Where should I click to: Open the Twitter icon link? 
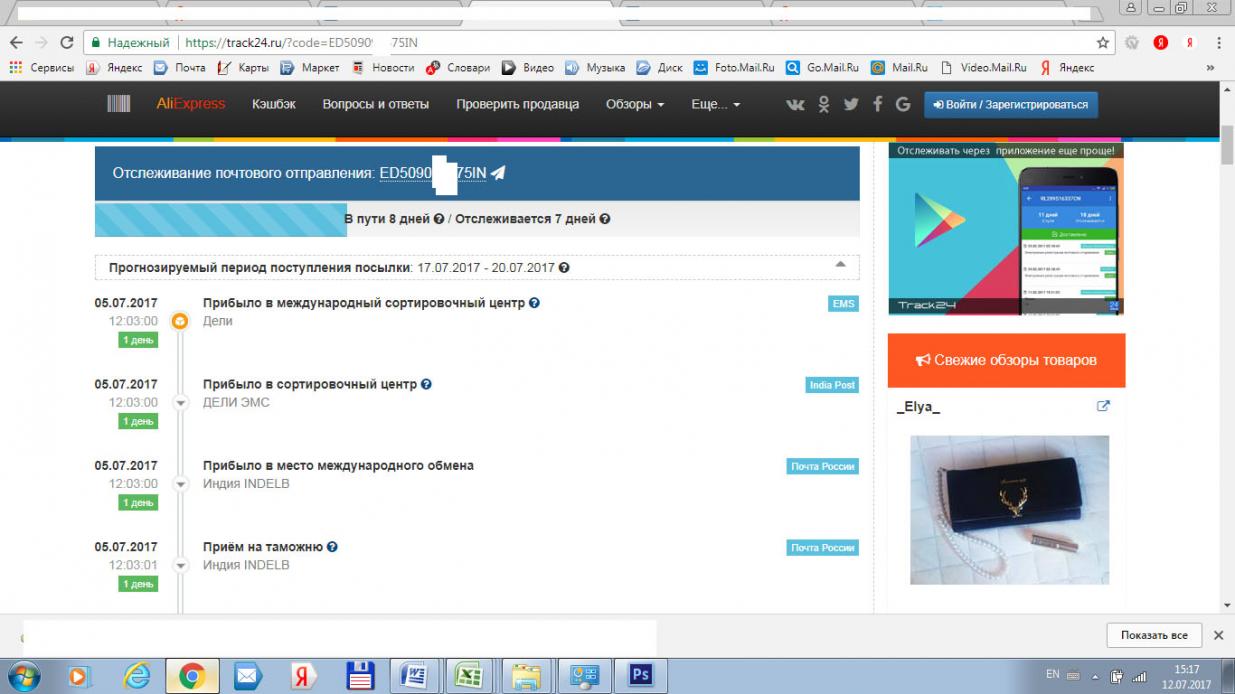[851, 104]
